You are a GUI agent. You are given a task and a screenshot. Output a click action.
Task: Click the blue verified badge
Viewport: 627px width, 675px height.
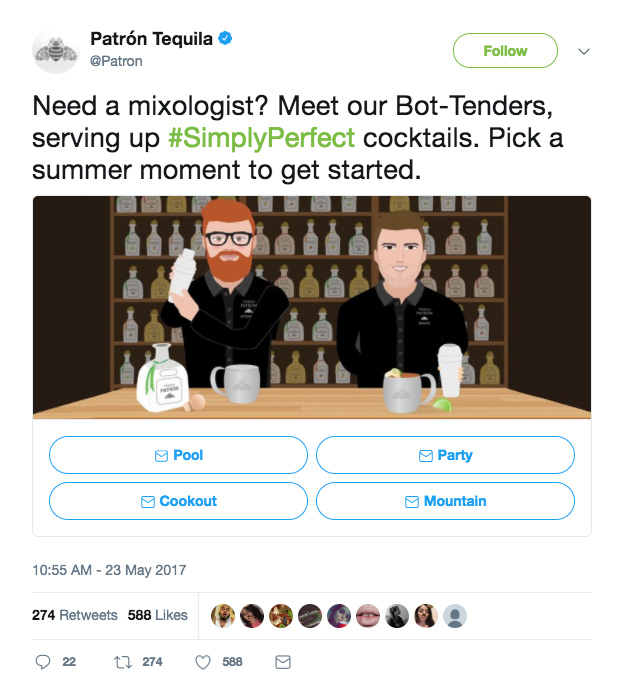225,38
